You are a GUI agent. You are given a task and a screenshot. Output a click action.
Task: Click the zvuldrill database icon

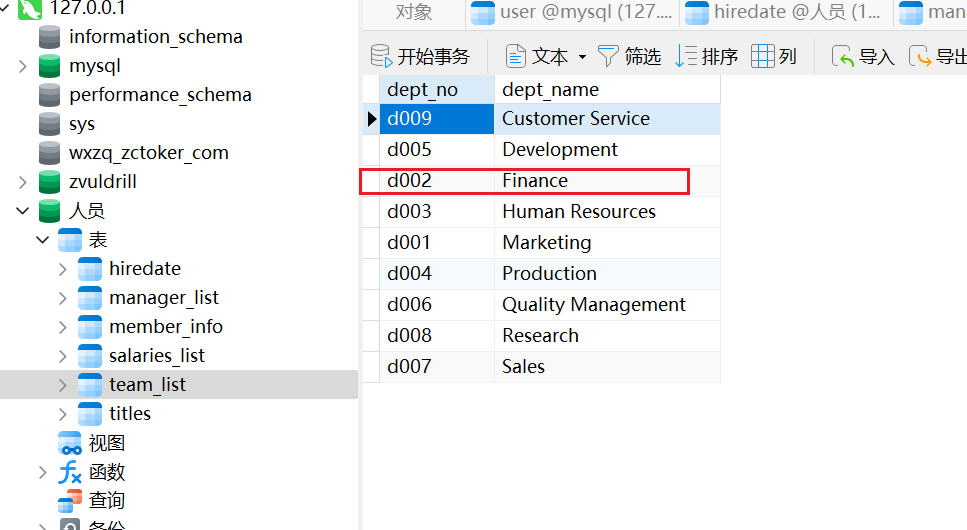pyautogui.click(x=49, y=182)
